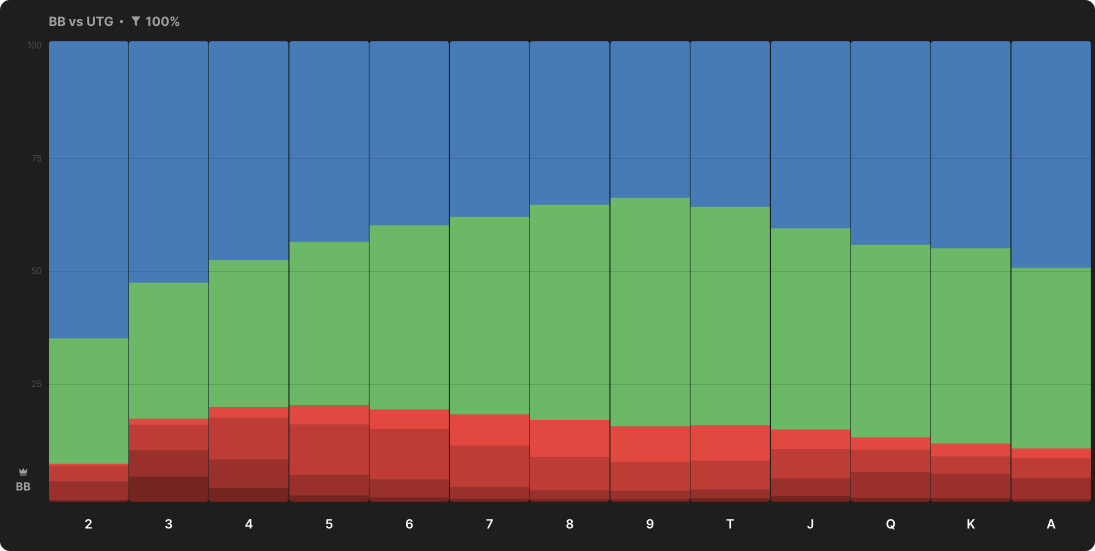Click x-axis label 4
Image resolution: width=1095 pixels, height=551 pixels.
tap(249, 524)
